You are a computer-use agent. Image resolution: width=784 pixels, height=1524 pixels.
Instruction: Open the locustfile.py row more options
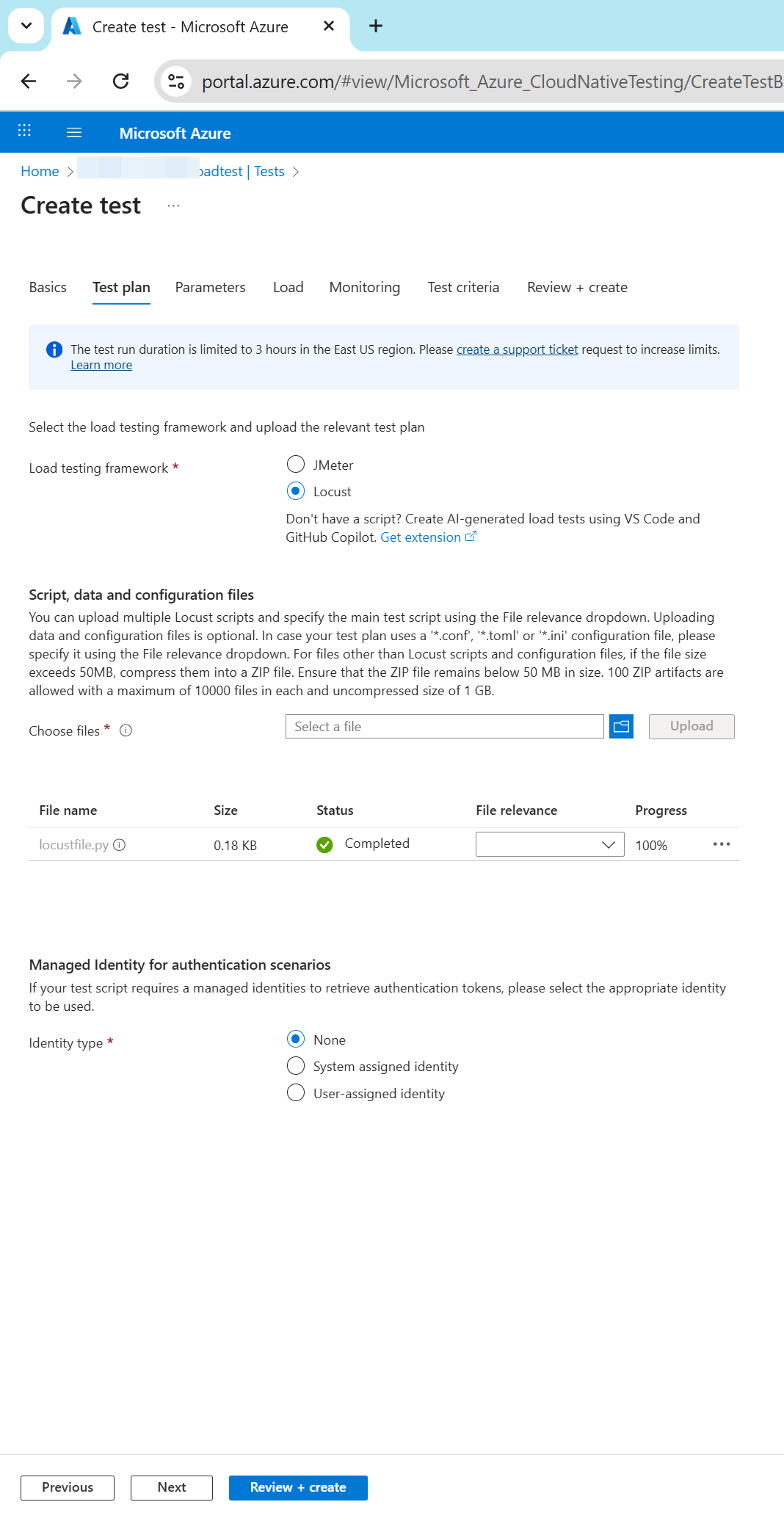pyautogui.click(x=721, y=844)
